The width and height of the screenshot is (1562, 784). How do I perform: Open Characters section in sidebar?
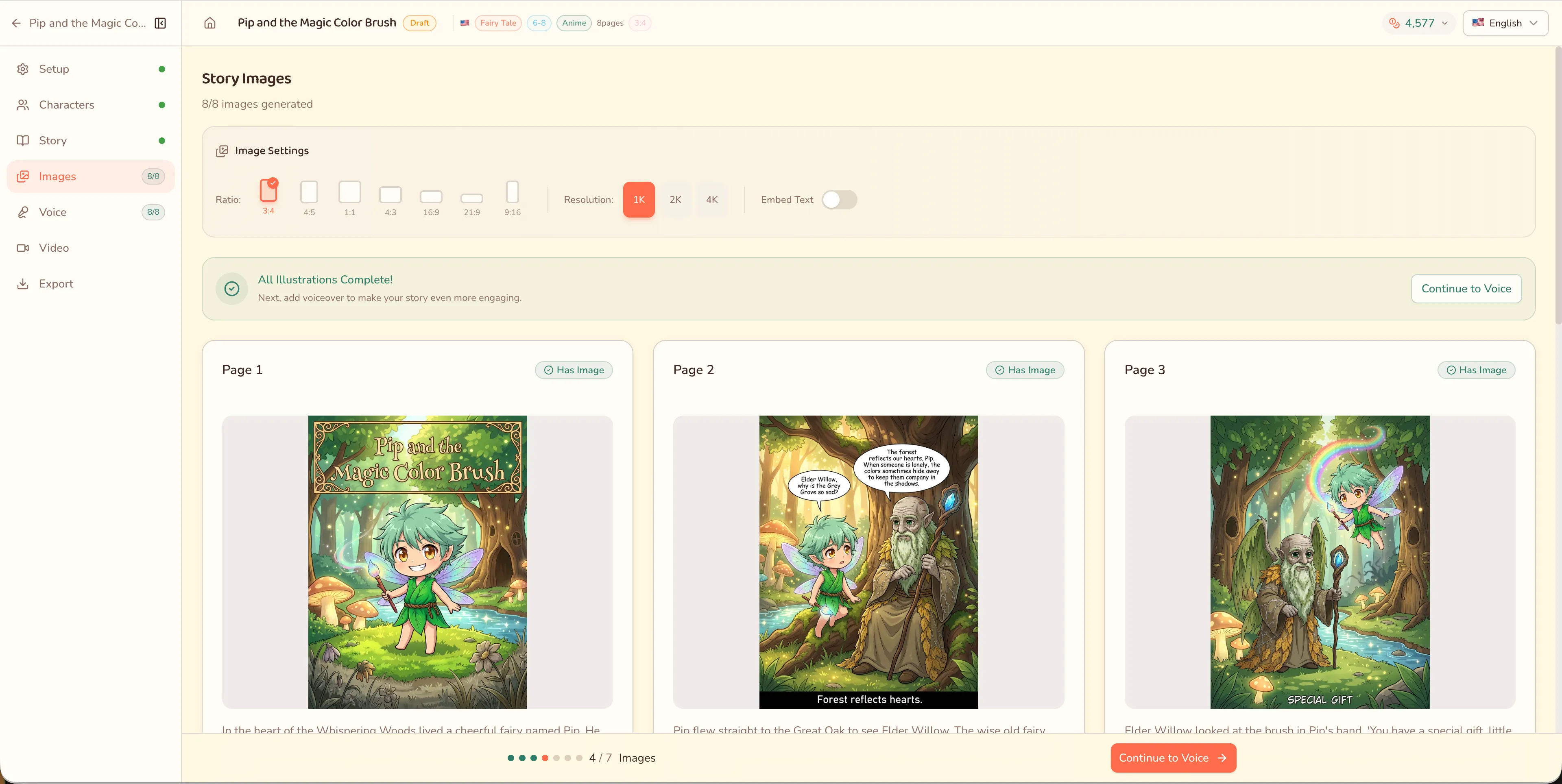[x=67, y=105]
